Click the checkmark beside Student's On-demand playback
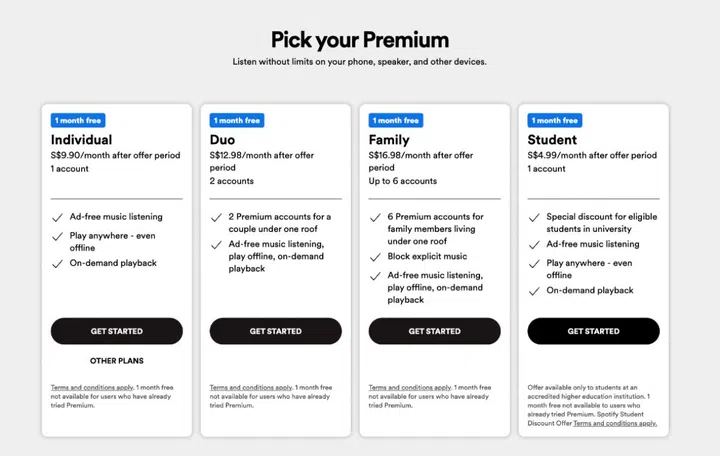 point(534,291)
